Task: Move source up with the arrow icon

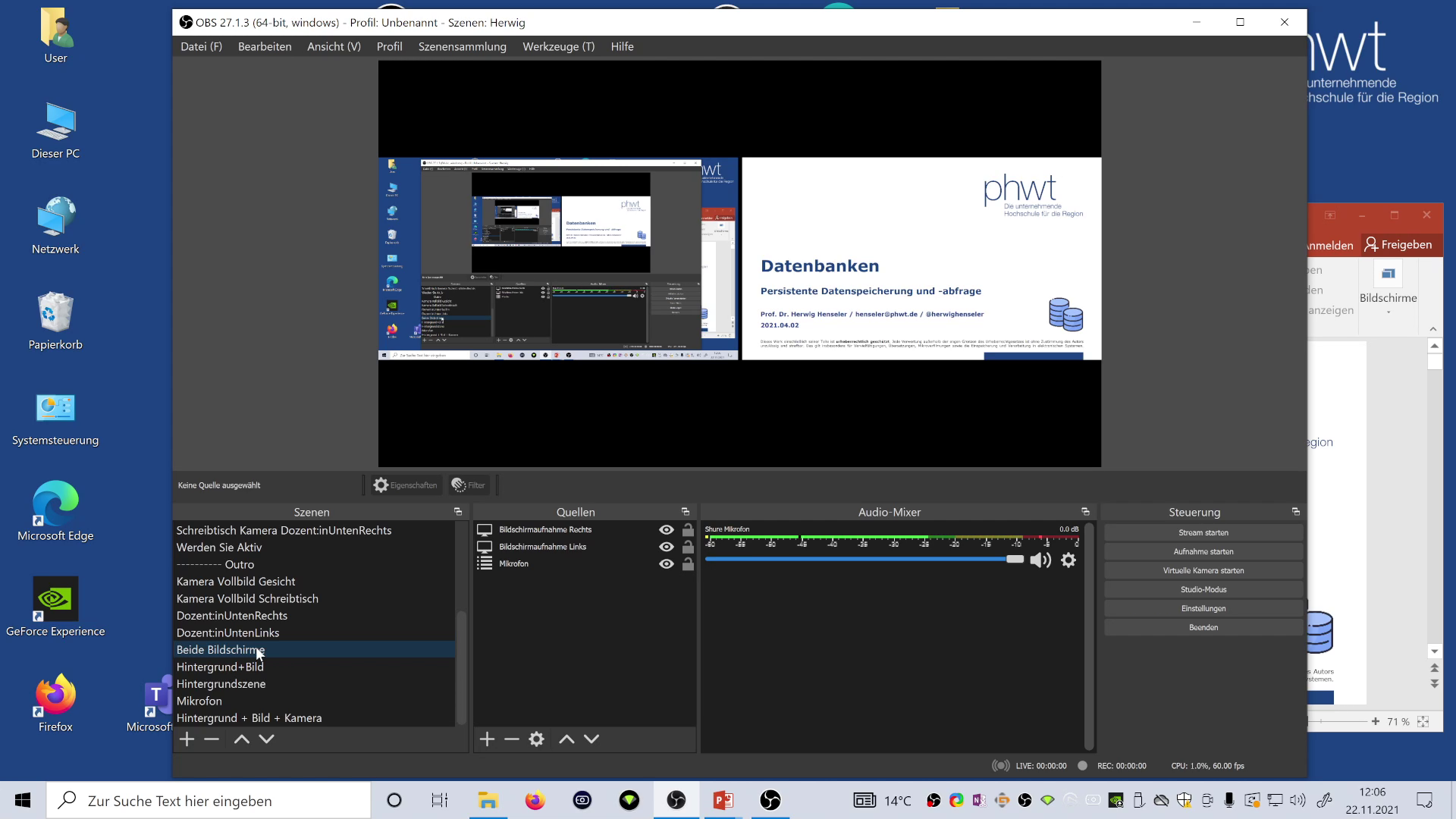Action: [566, 739]
